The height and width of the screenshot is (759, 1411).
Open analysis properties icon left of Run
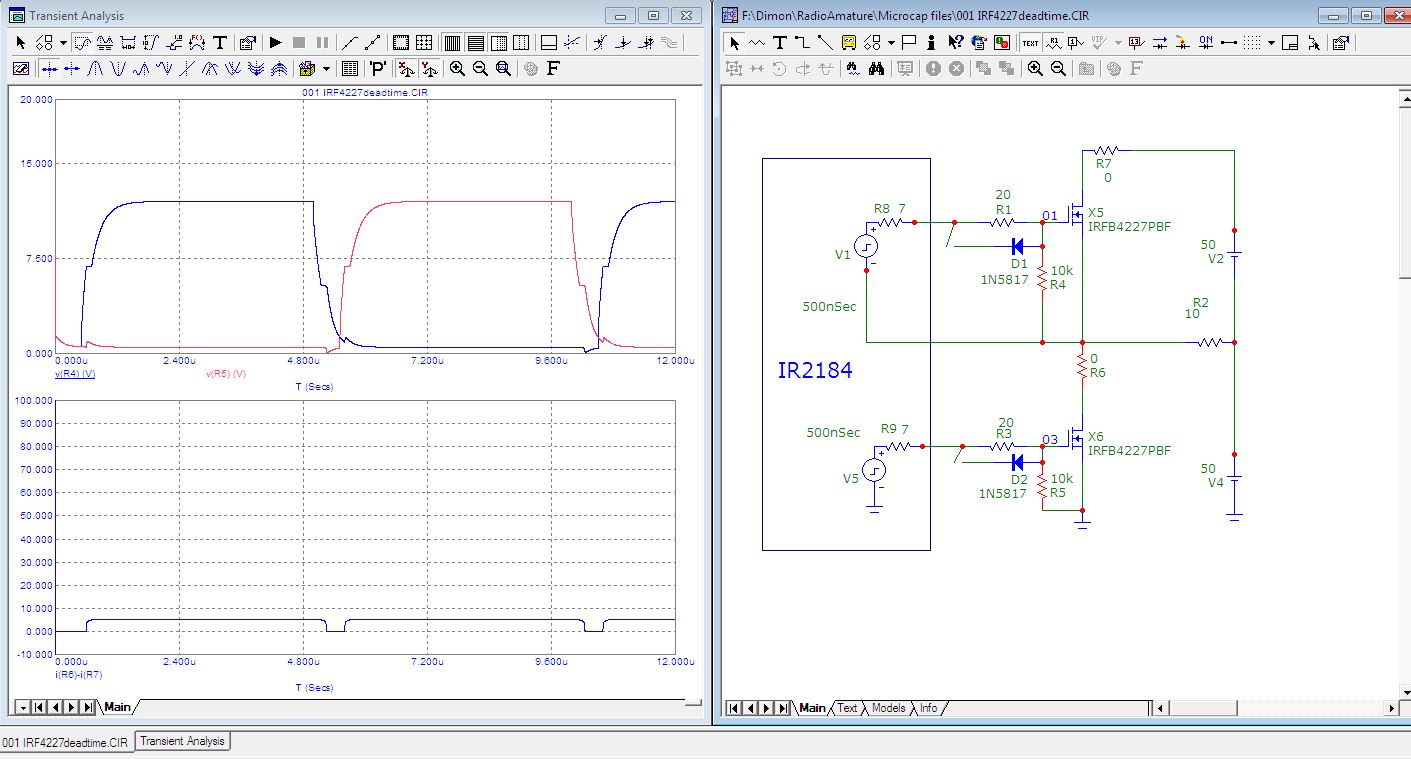pyautogui.click(x=248, y=43)
